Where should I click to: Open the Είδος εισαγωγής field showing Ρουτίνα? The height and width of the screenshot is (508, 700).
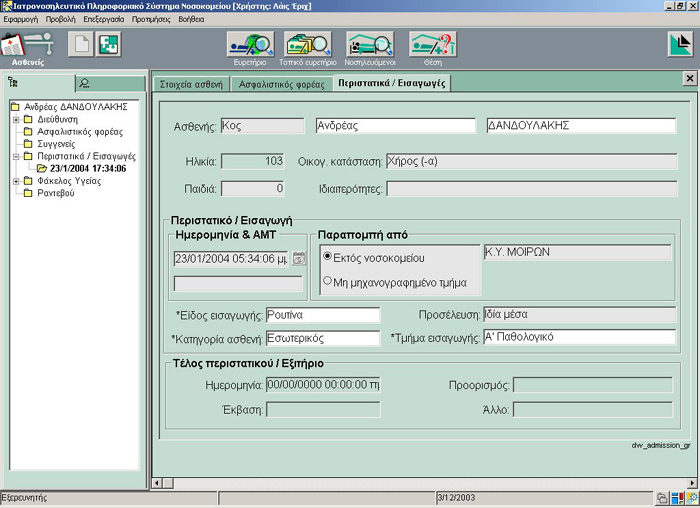(323, 315)
